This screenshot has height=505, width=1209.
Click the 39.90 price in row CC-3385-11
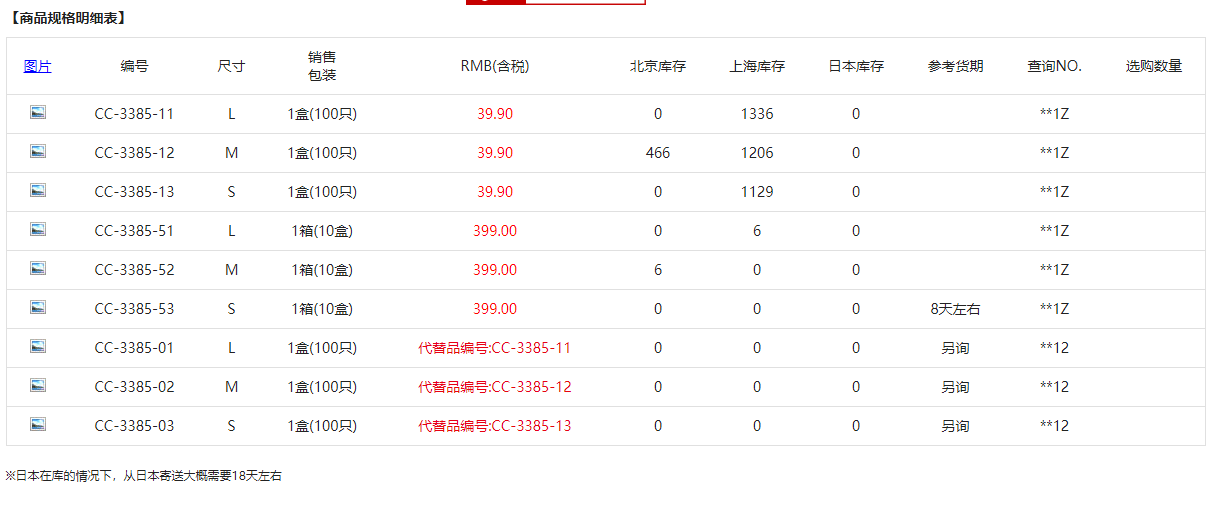click(x=495, y=114)
